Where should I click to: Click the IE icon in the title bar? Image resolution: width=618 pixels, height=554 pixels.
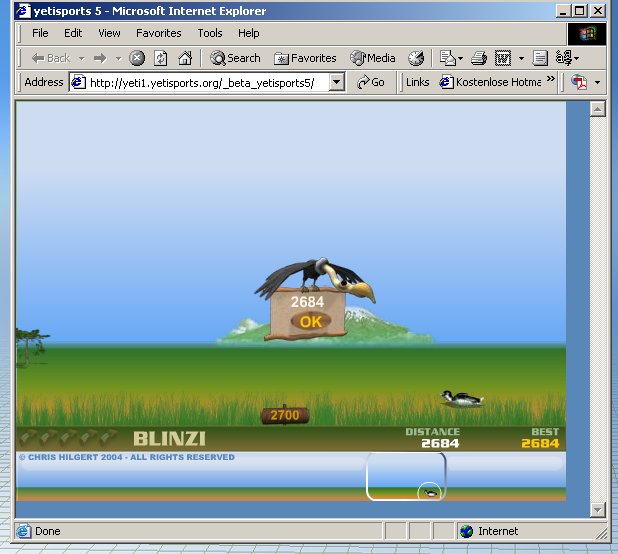(x=23, y=11)
